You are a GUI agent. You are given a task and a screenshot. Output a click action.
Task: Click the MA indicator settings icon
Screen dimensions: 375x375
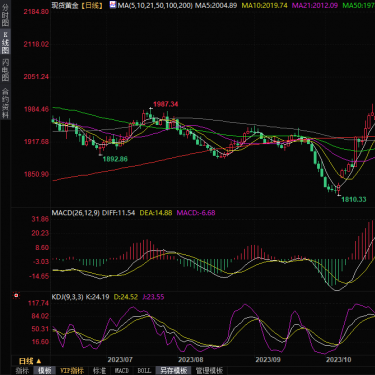(113, 5)
